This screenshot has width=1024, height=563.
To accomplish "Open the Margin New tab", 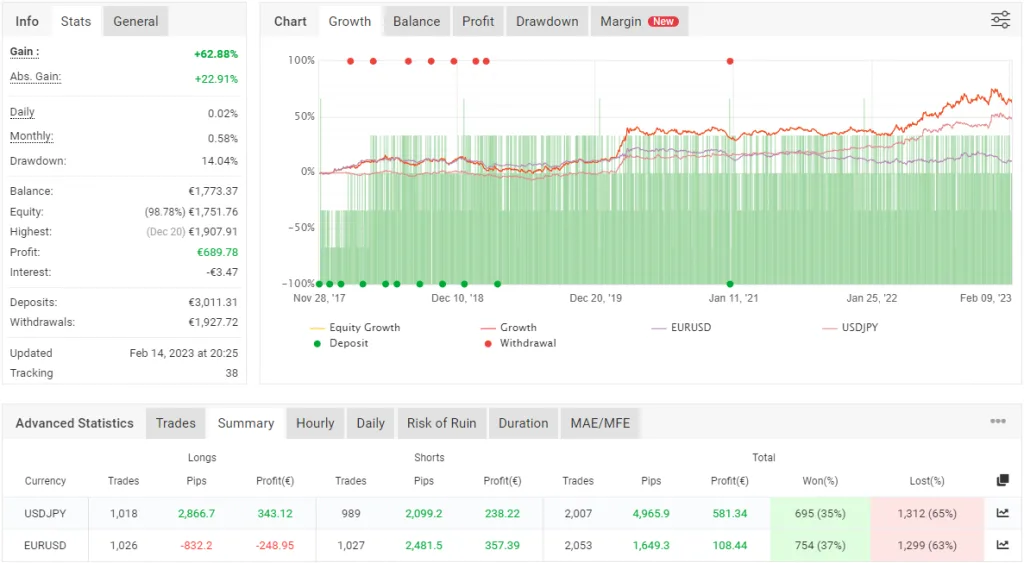I will tap(639, 22).
